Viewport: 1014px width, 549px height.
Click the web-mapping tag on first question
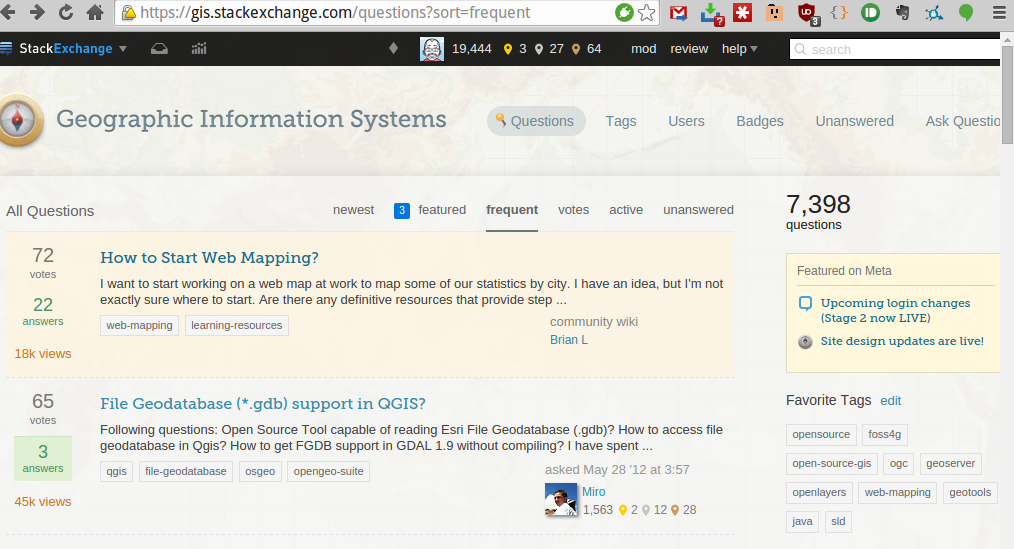[x=139, y=325]
